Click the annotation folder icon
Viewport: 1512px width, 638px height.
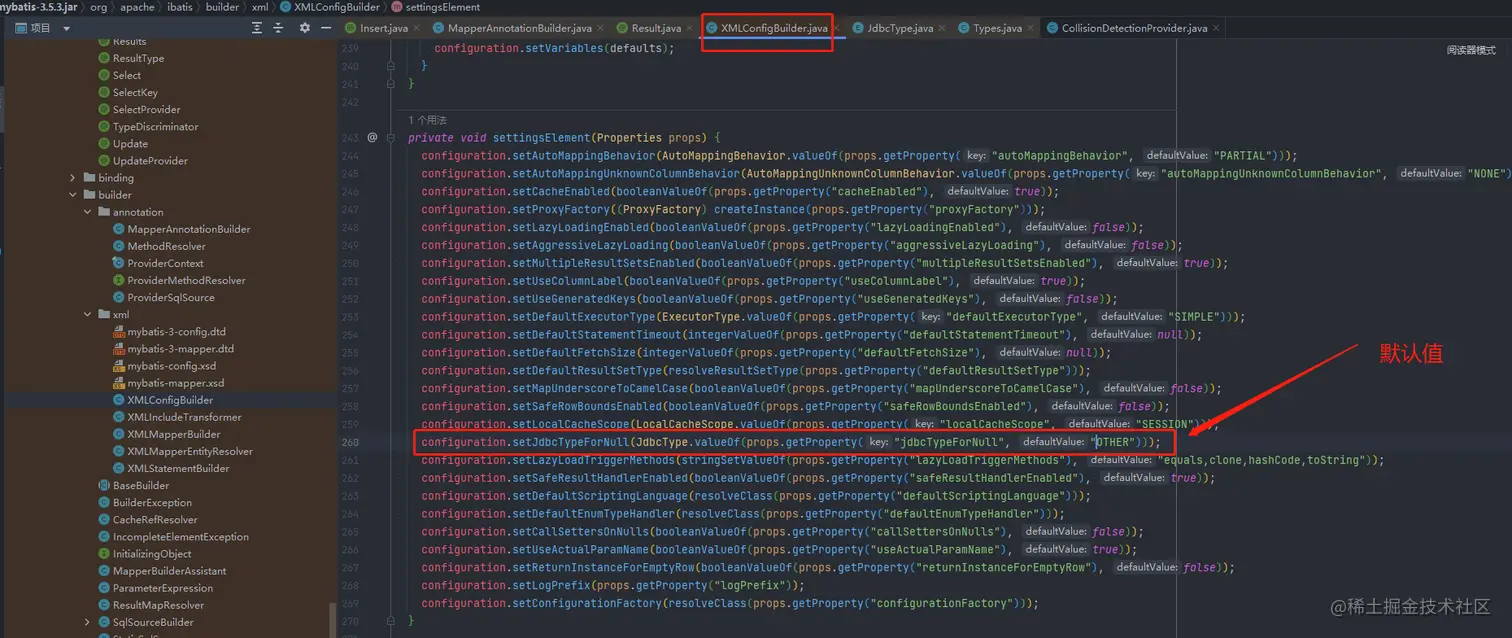click(104, 212)
